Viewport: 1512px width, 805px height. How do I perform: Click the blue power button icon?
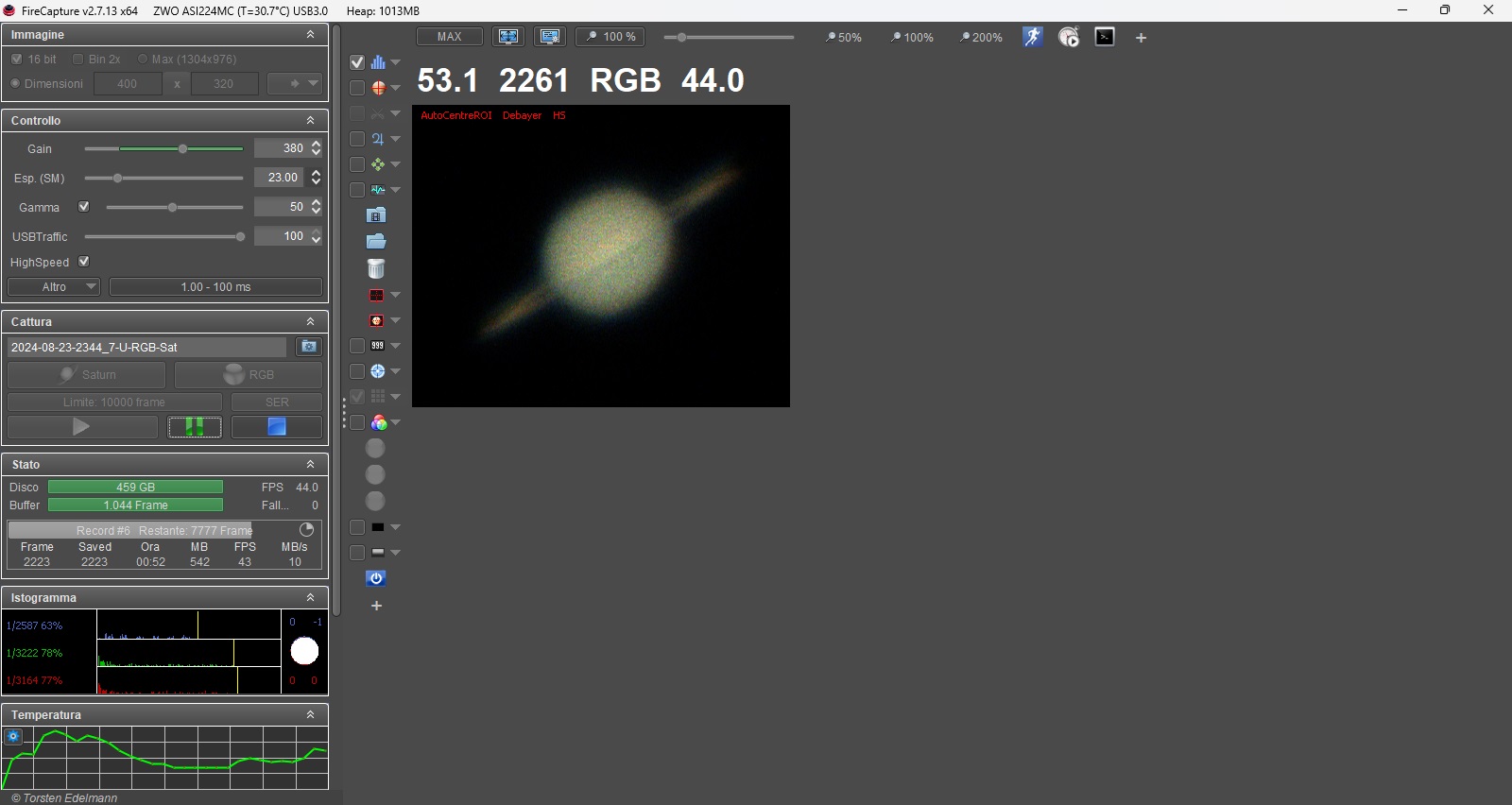pyautogui.click(x=376, y=578)
